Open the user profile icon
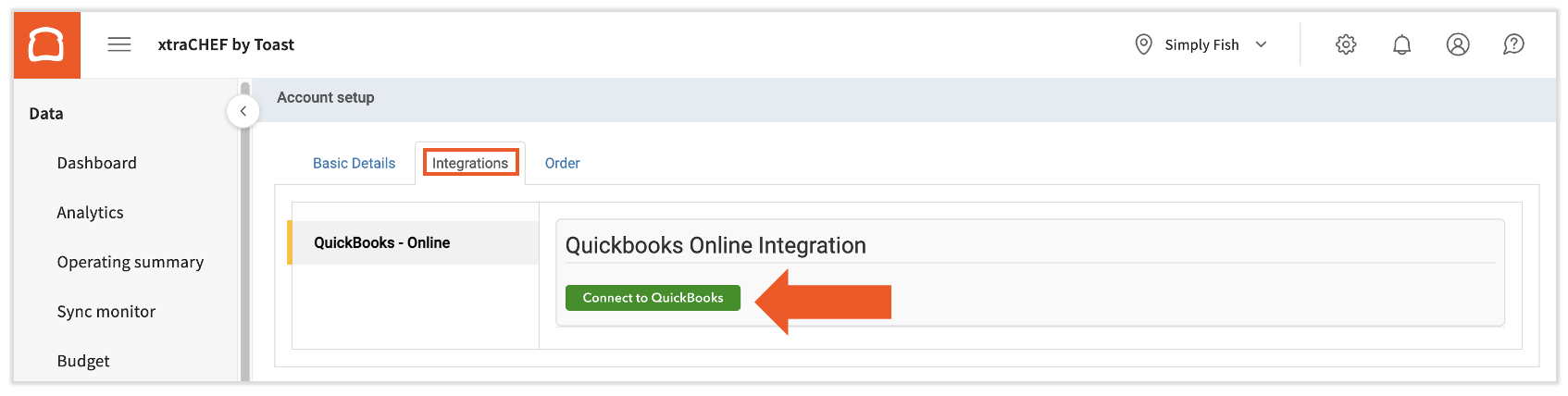This screenshot has width=1568, height=396. 1458,44
